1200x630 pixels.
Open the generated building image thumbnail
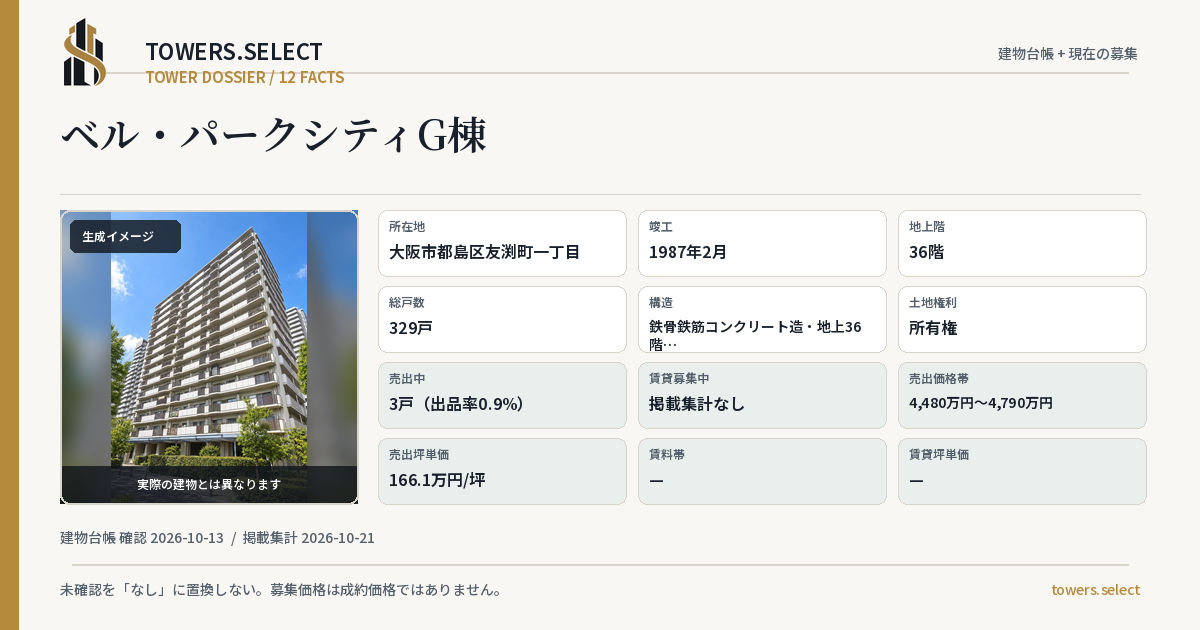click(x=209, y=357)
